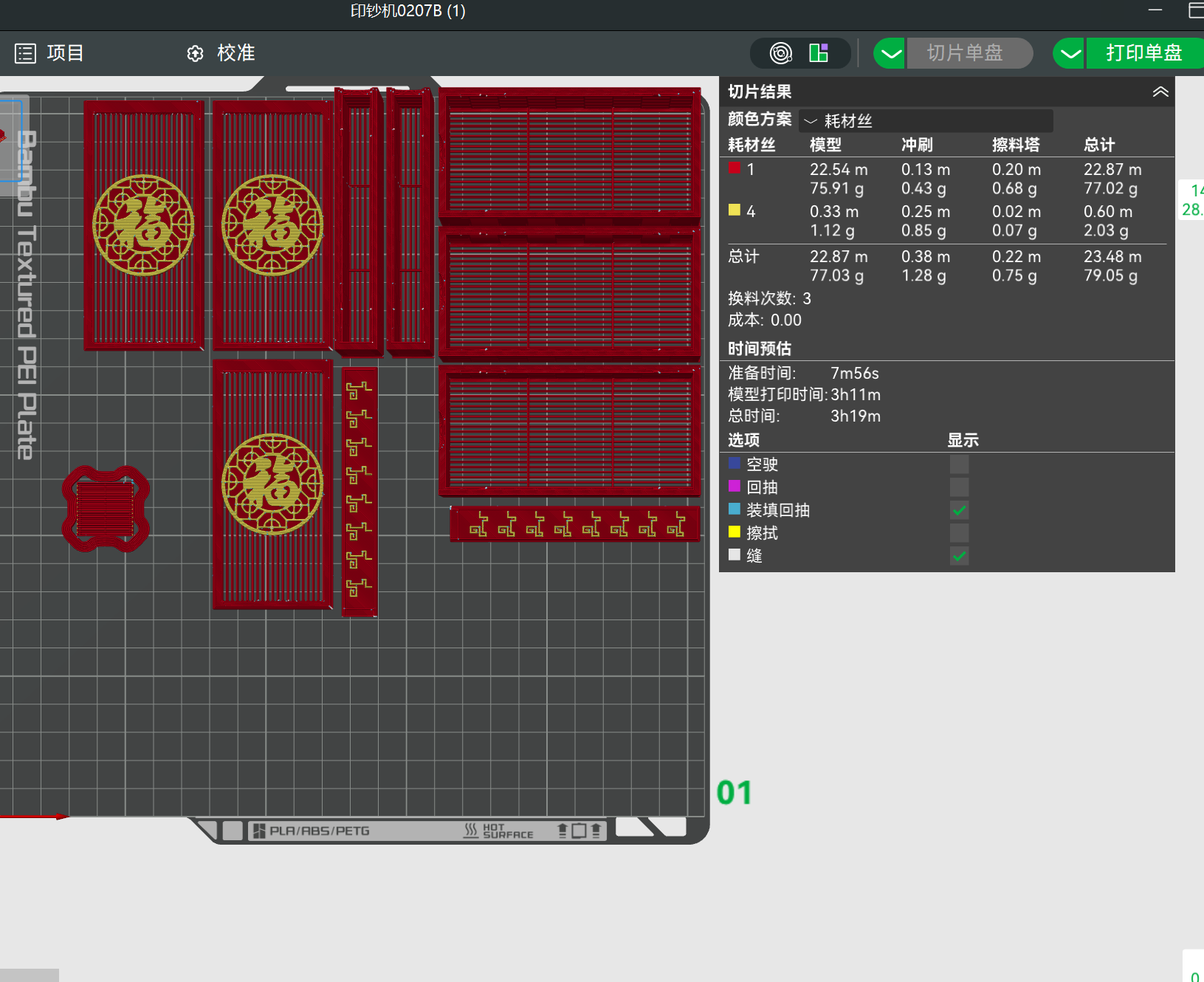
Task: Select the 换料次数: 3 text
Action: 769,298
